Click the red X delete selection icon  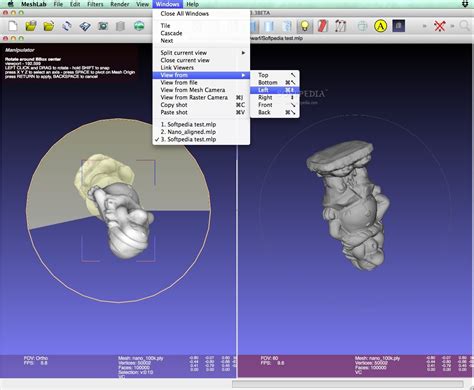(x=440, y=26)
